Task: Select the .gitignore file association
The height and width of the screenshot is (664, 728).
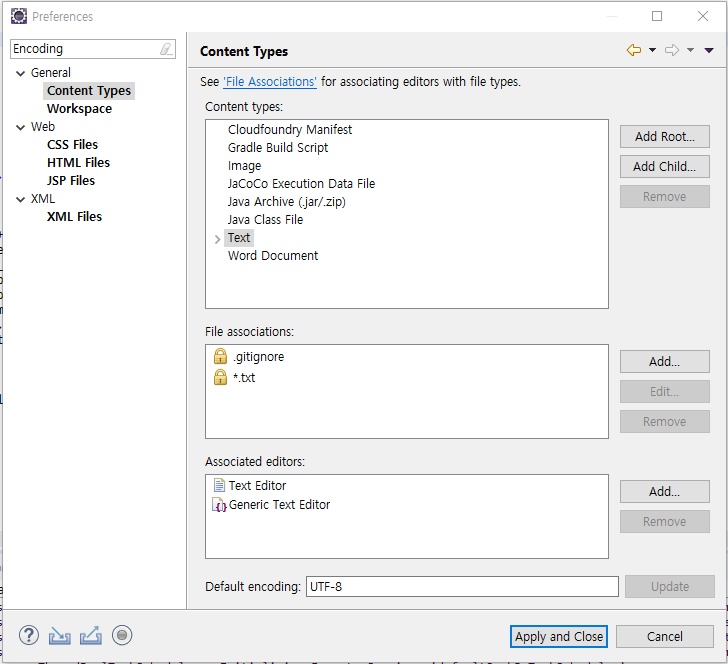Action: click(x=258, y=357)
